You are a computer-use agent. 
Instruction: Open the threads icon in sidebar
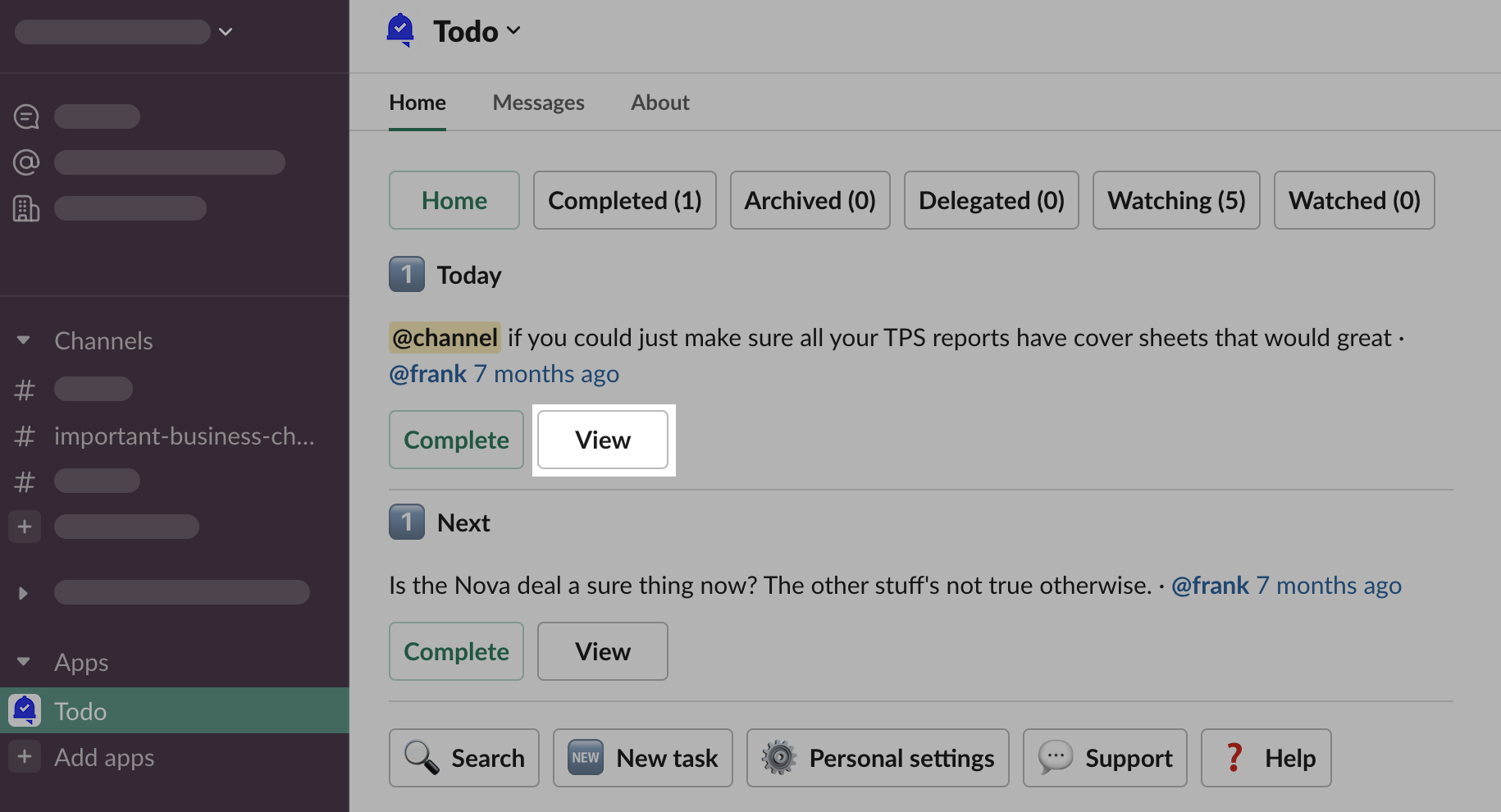coord(26,116)
